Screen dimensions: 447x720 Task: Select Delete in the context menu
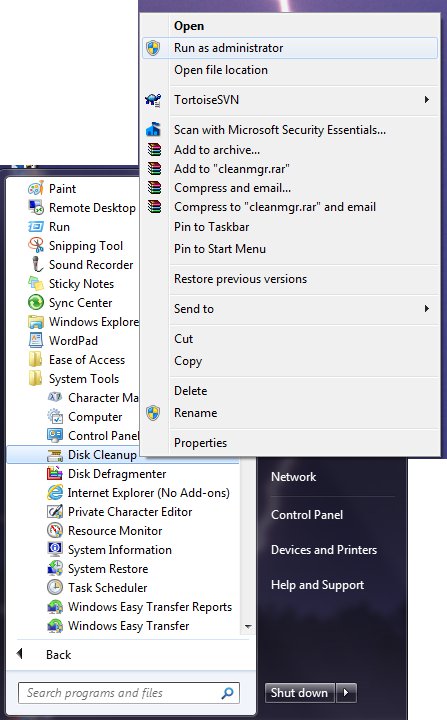(289, 391)
